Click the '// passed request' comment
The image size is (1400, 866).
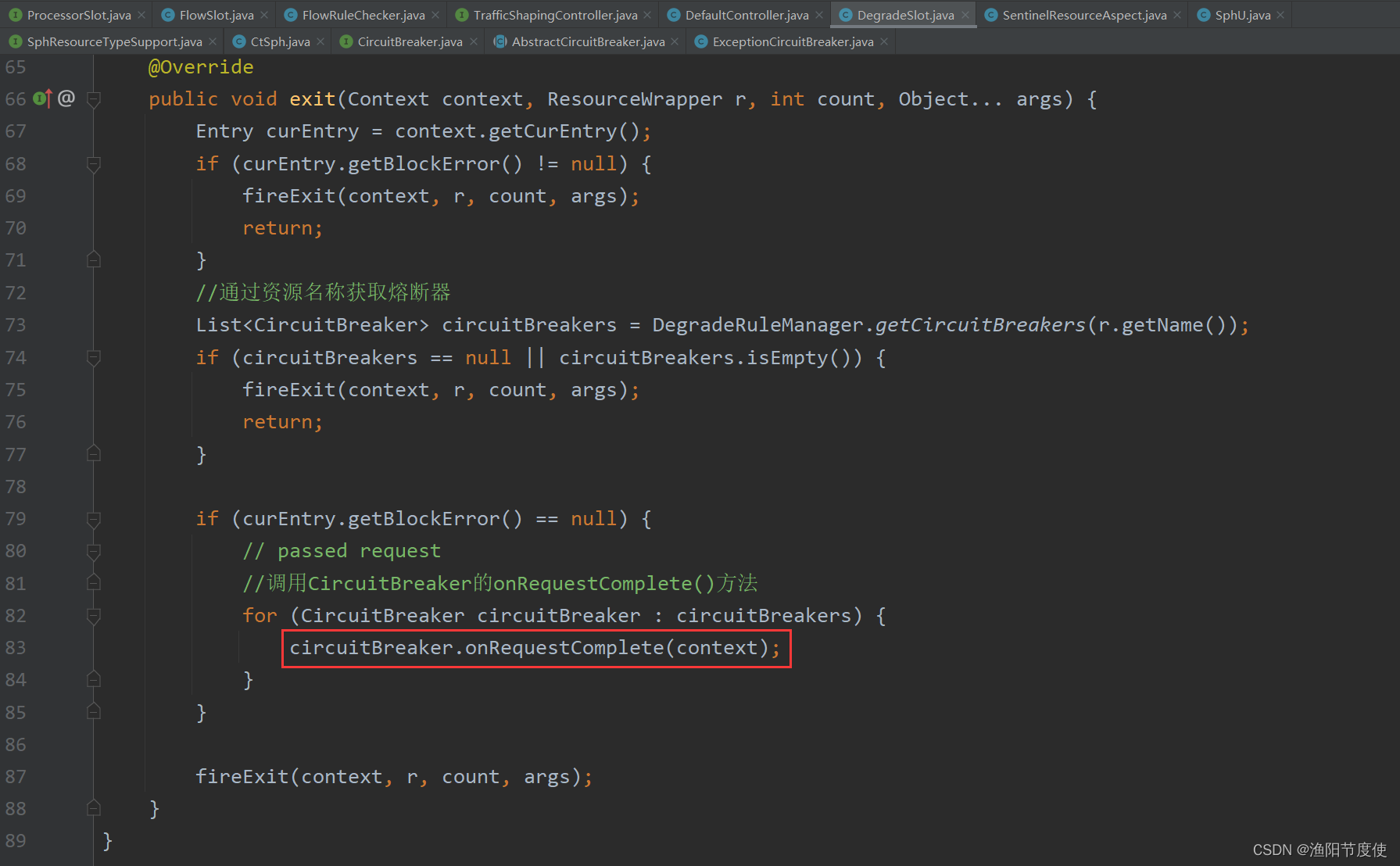click(x=342, y=551)
